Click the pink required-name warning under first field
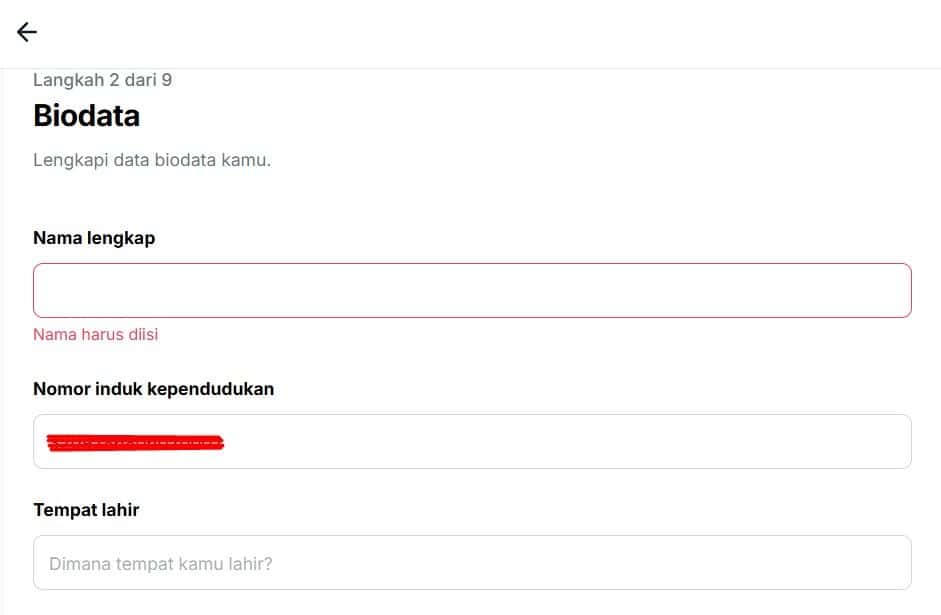Viewport: 941px width, 615px height. pos(95,334)
